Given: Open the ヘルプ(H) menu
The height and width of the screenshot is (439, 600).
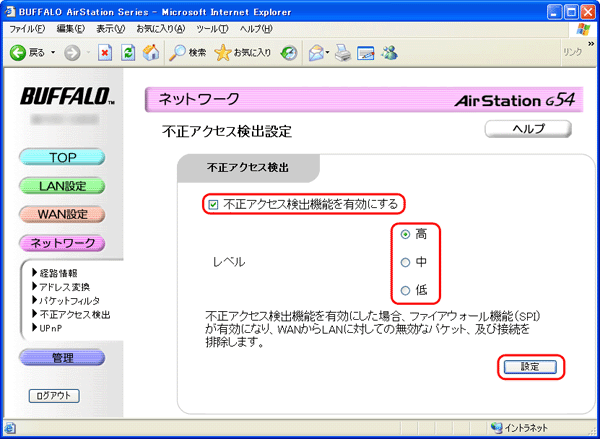Looking at the screenshot, I should 256,29.
